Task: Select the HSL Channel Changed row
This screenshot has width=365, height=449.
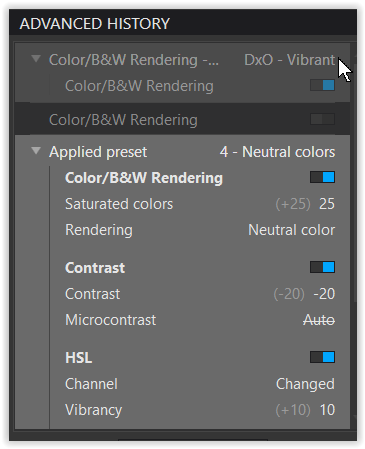Action: 199,384
